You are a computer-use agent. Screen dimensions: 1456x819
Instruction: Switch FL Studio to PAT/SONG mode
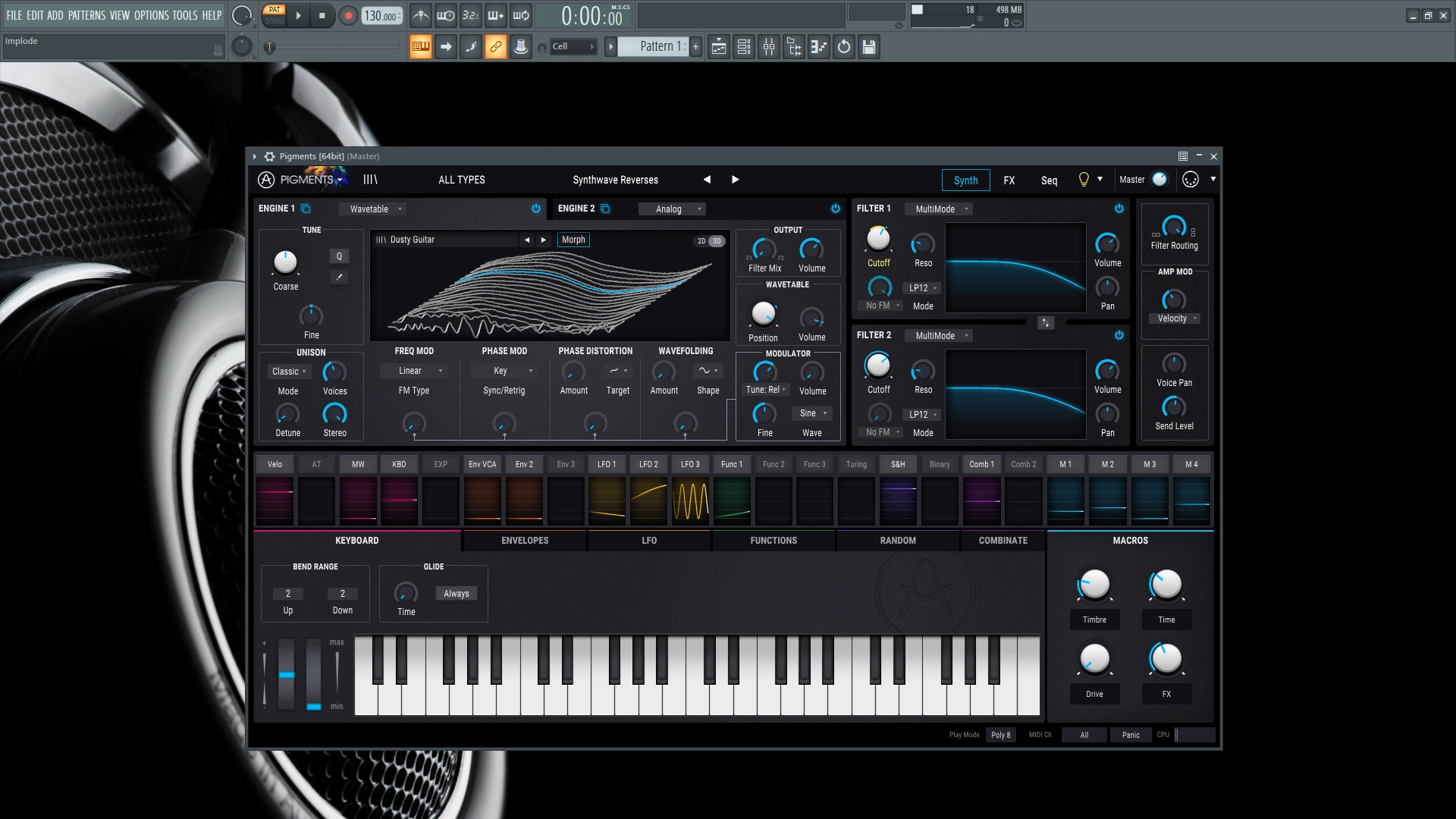point(275,15)
